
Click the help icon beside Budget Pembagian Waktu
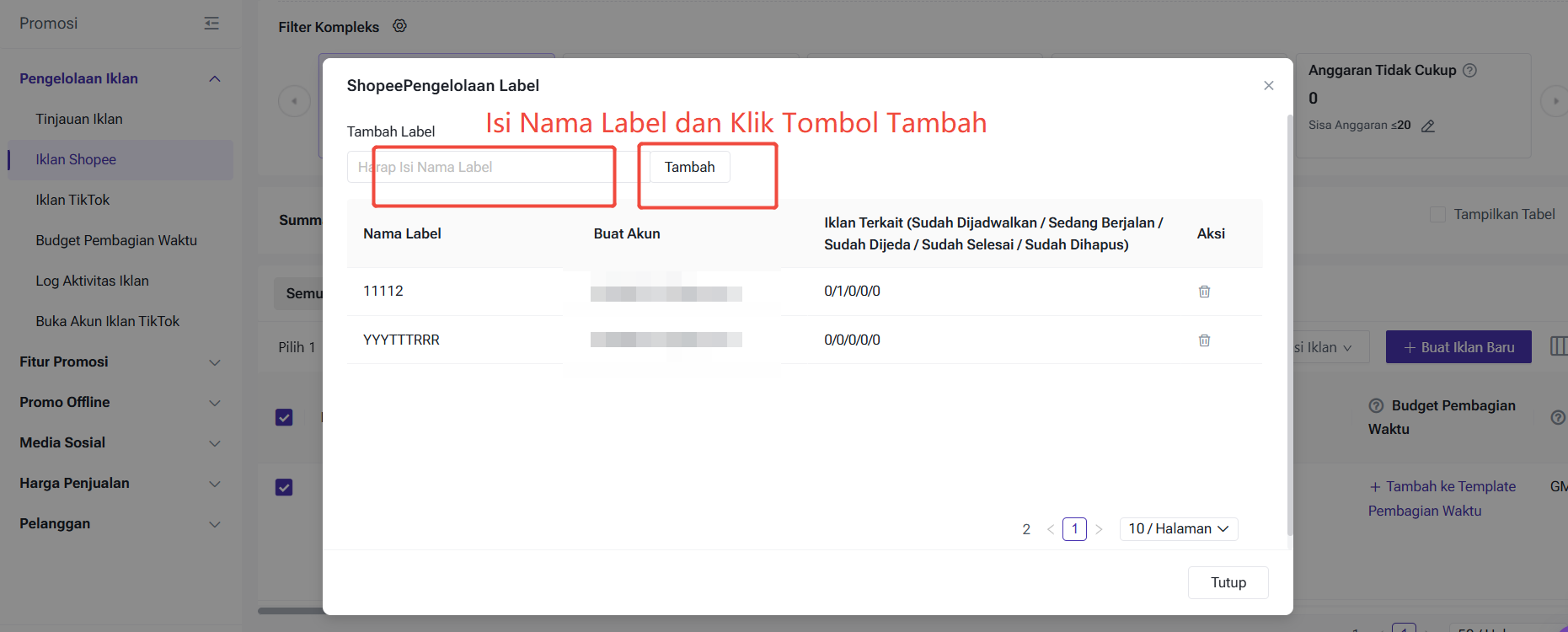click(1377, 406)
